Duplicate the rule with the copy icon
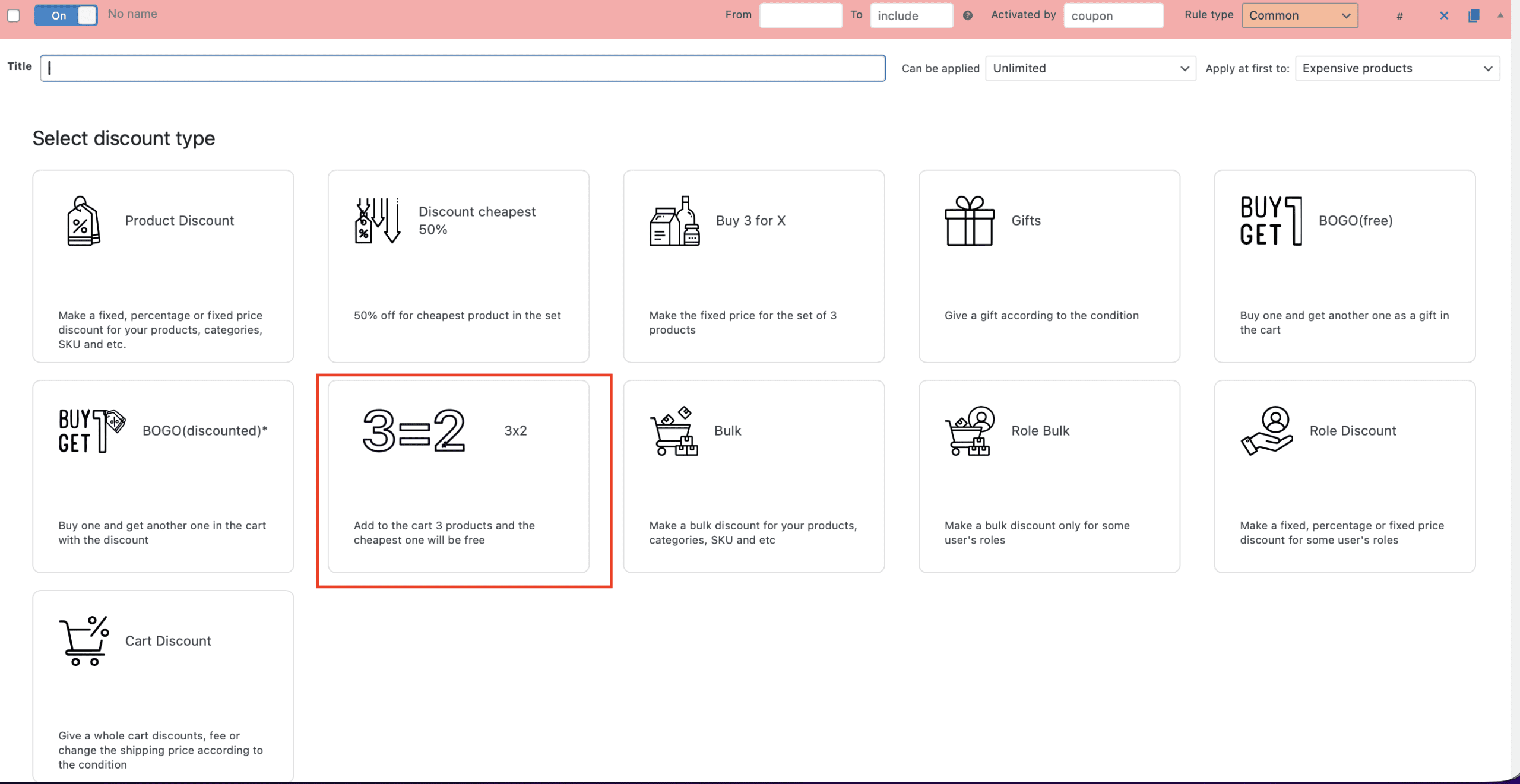The width and height of the screenshot is (1520, 784). pyautogui.click(x=1473, y=16)
